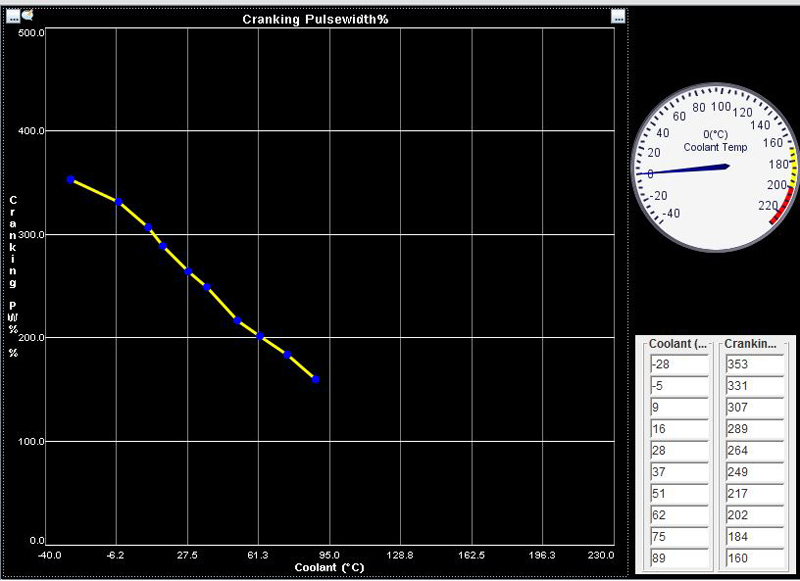Select the coolant cell with value 16
The width and height of the screenshot is (800, 581).
click(x=677, y=429)
